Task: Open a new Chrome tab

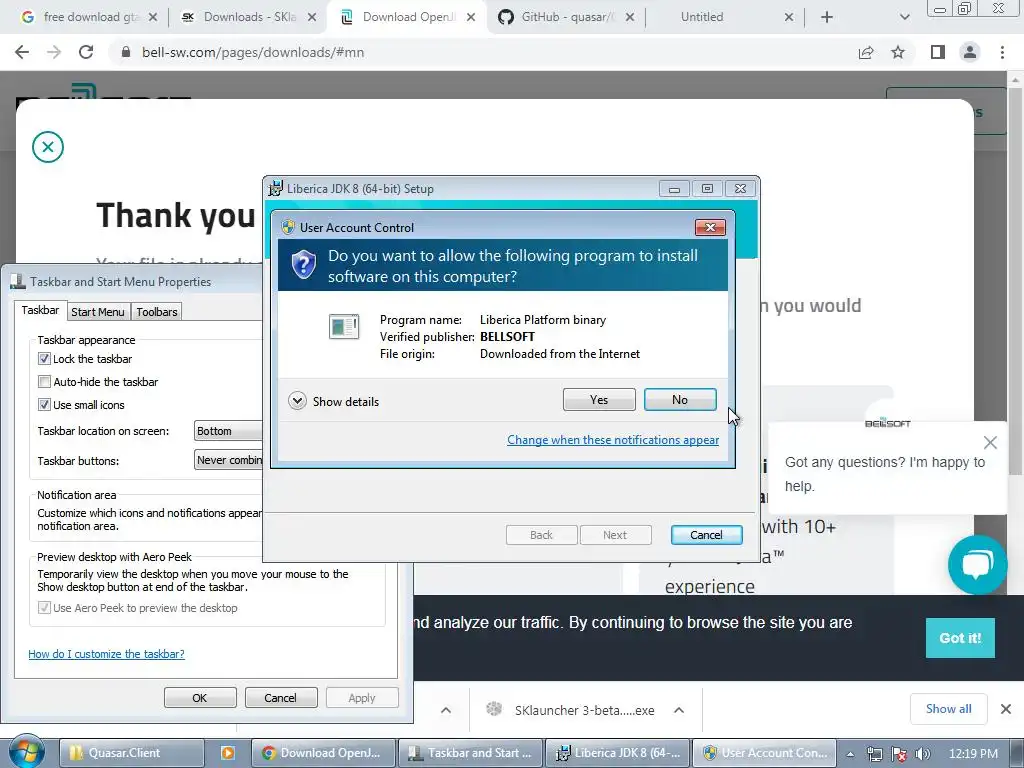Action: [827, 17]
